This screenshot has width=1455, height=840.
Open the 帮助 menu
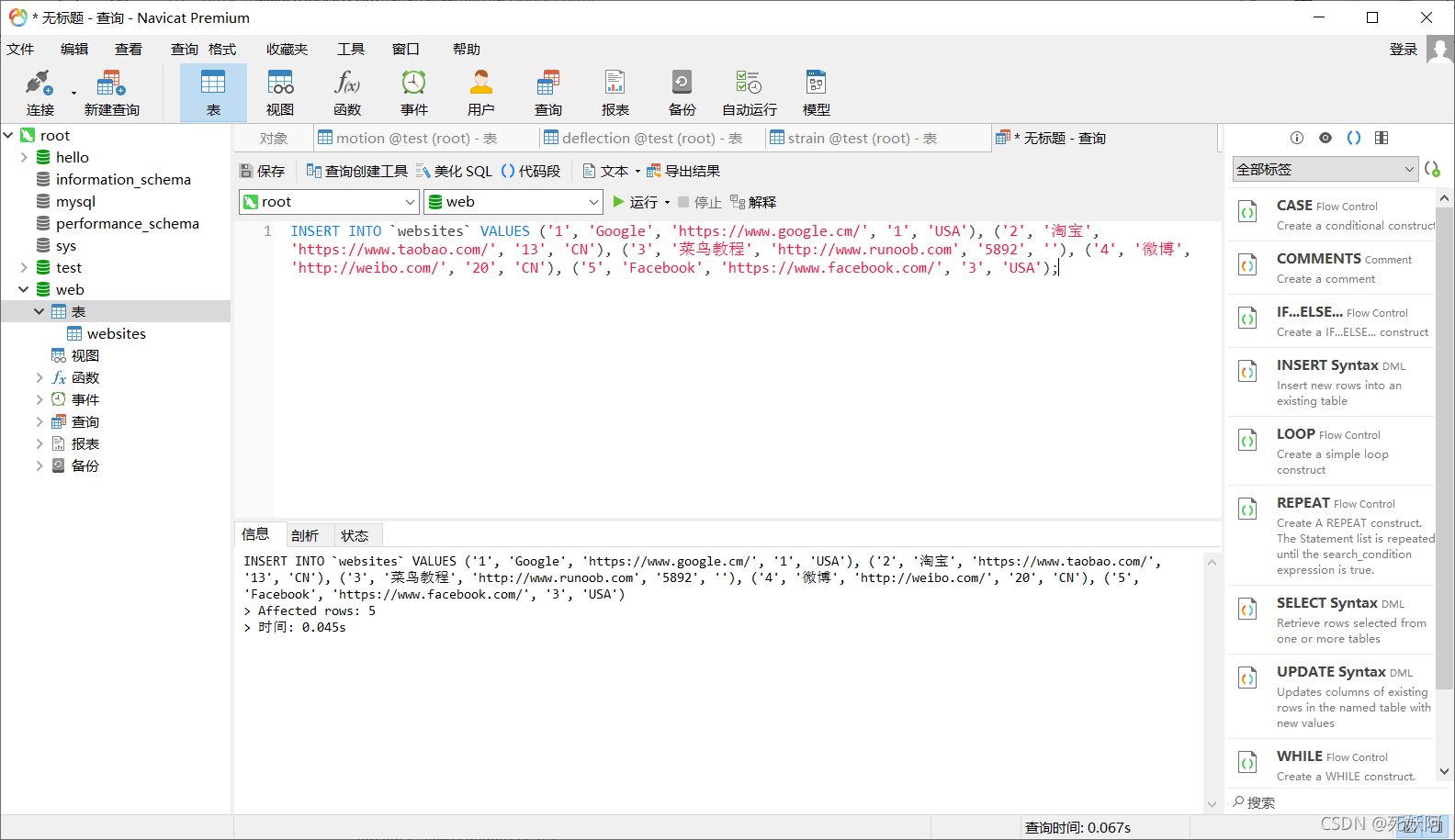pos(467,50)
